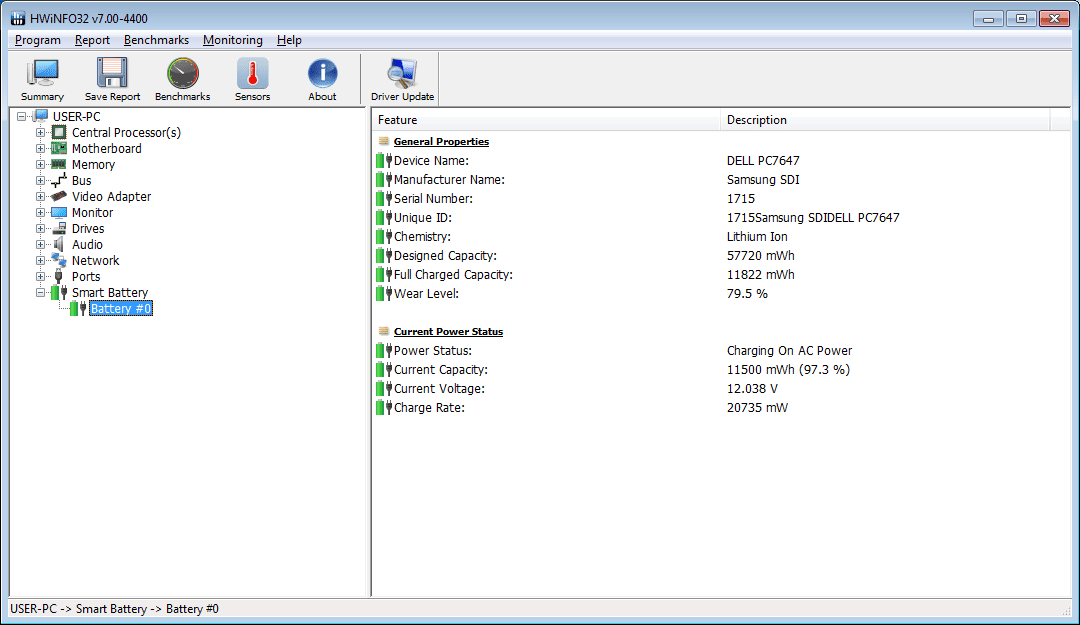Expand the Network node
The height and width of the screenshot is (625, 1080).
pyautogui.click(x=41, y=260)
